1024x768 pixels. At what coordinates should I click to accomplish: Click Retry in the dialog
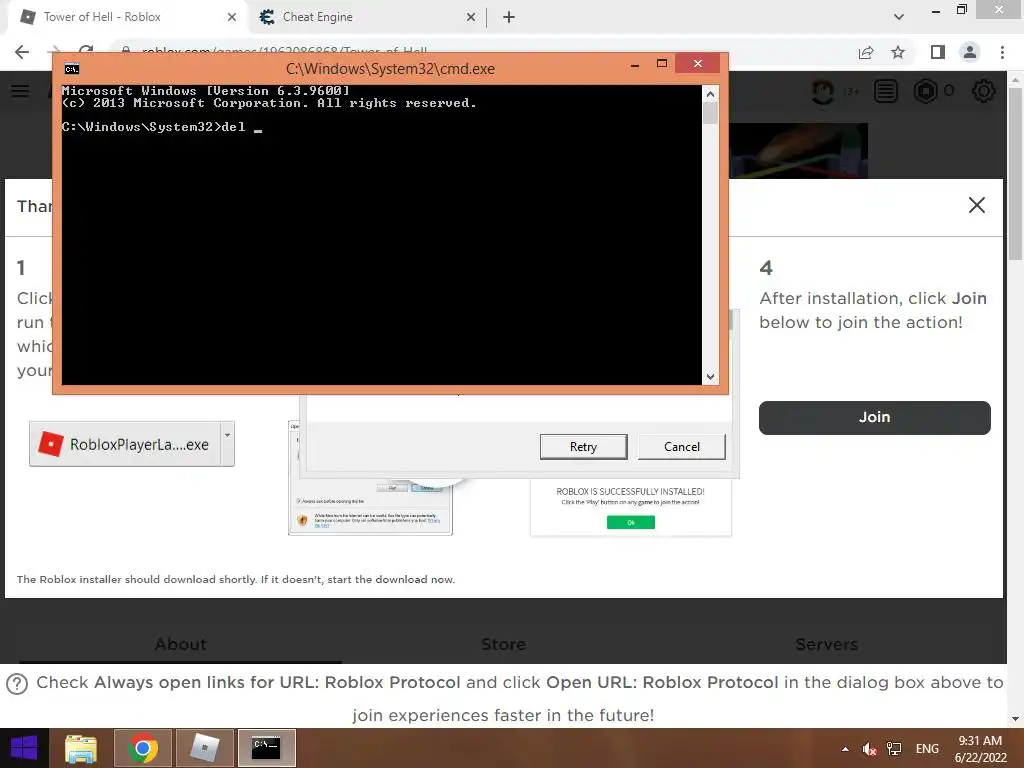coord(583,447)
